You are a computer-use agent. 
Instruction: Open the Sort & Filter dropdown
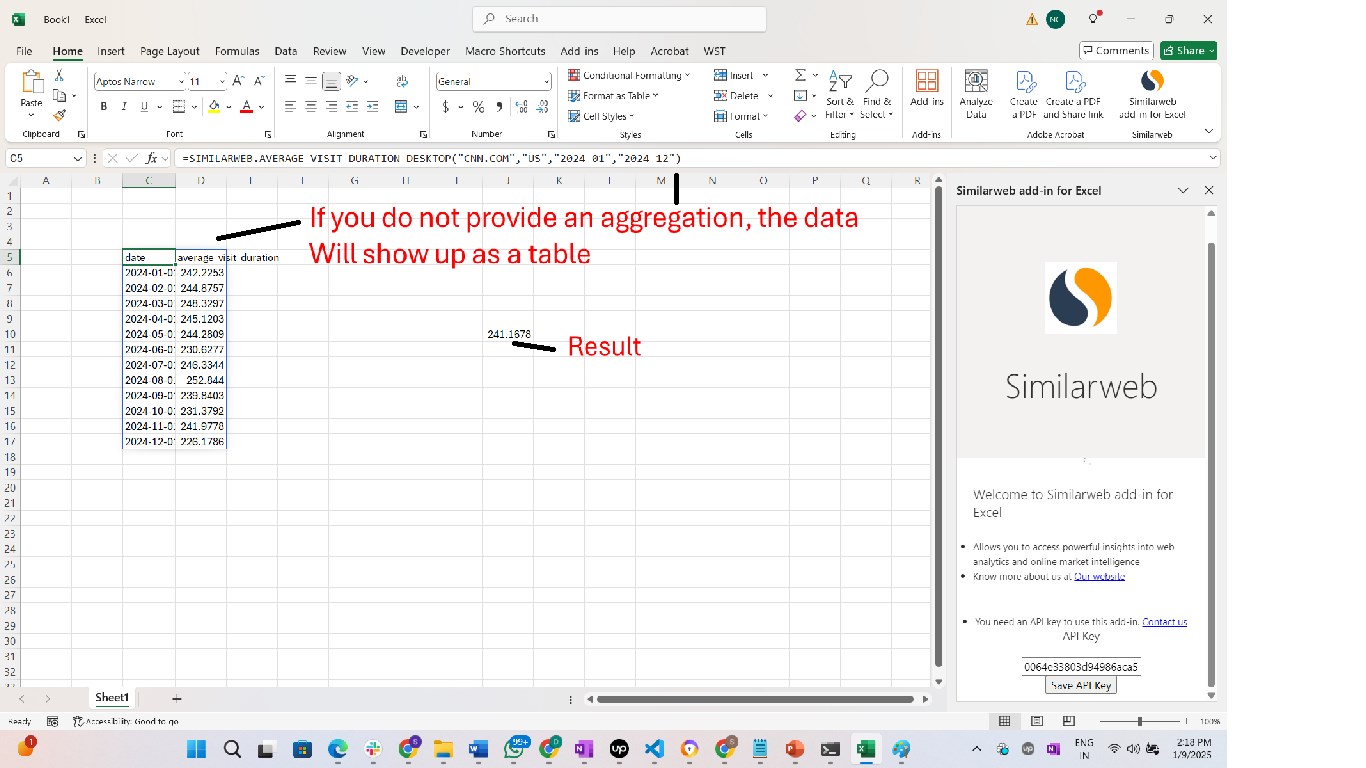(840, 95)
